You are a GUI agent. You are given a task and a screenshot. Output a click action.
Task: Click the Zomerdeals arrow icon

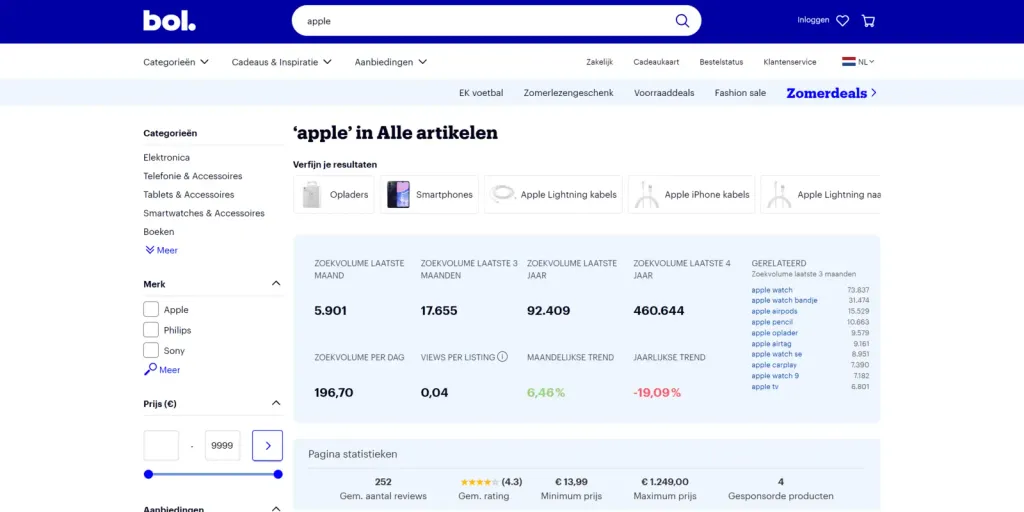pyautogui.click(x=874, y=93)
